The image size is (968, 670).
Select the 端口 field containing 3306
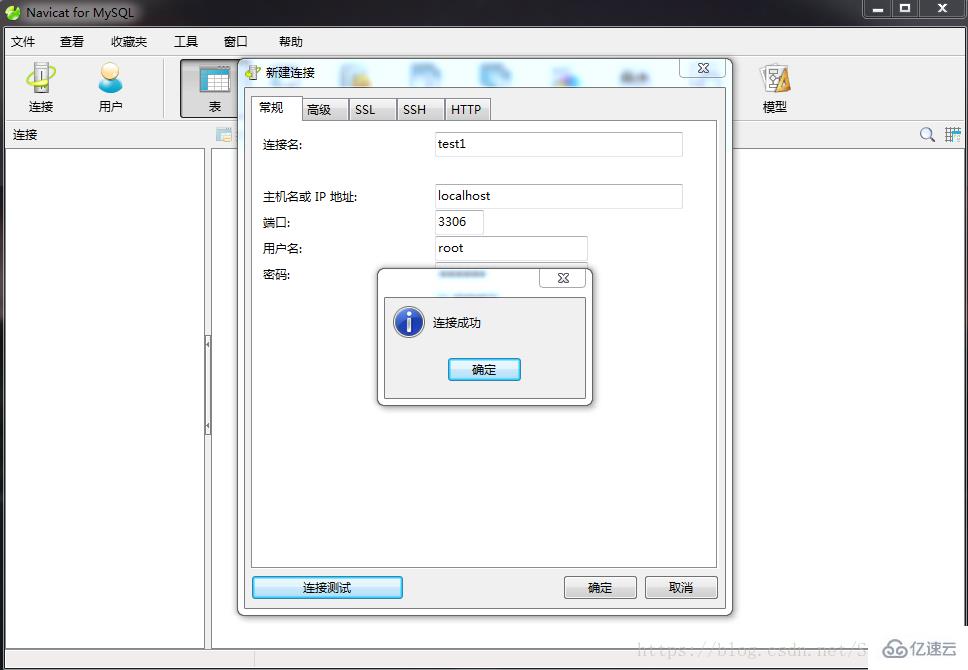[458, 222]
